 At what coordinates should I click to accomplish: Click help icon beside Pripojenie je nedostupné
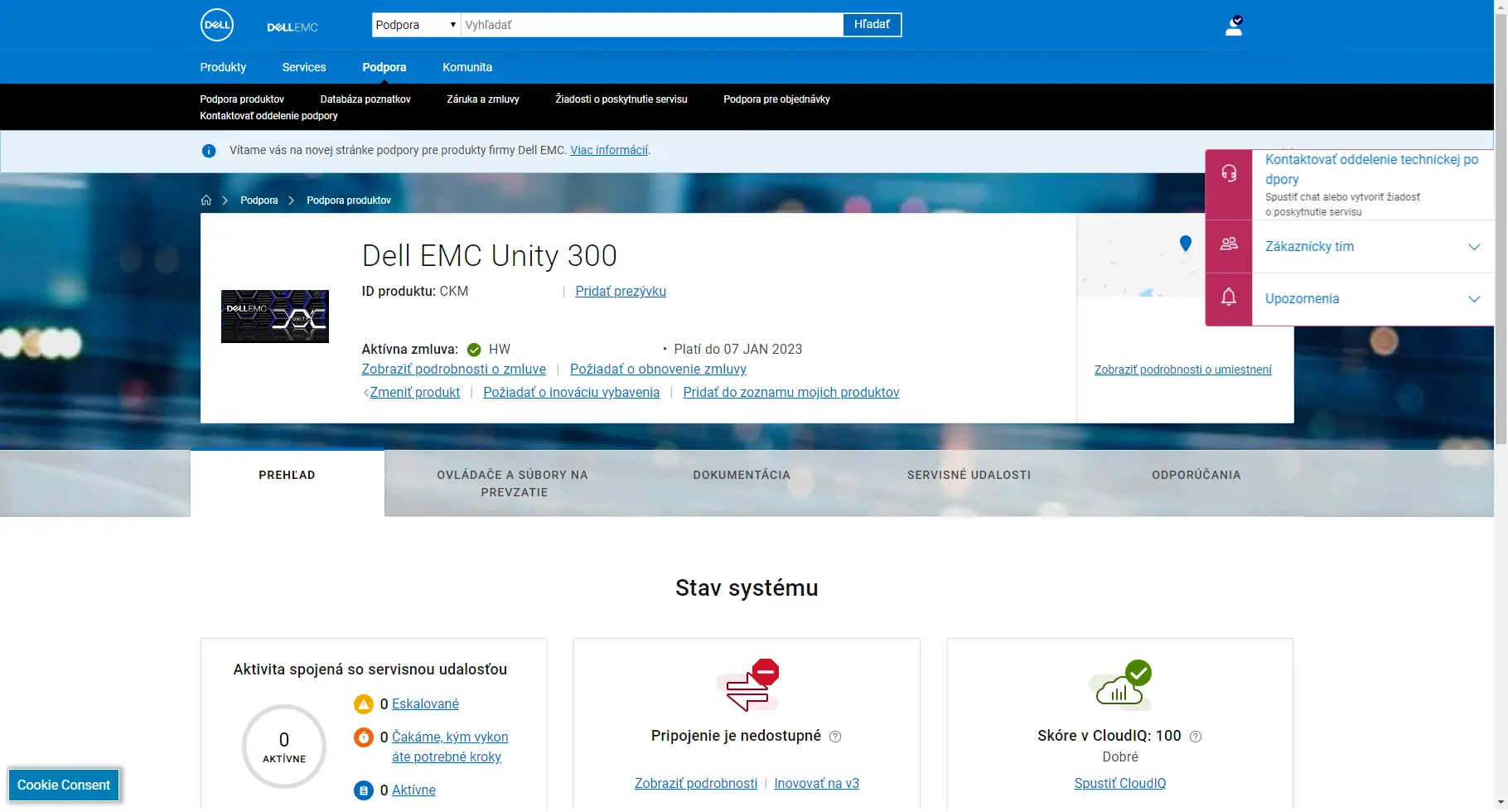pos(835,737)
